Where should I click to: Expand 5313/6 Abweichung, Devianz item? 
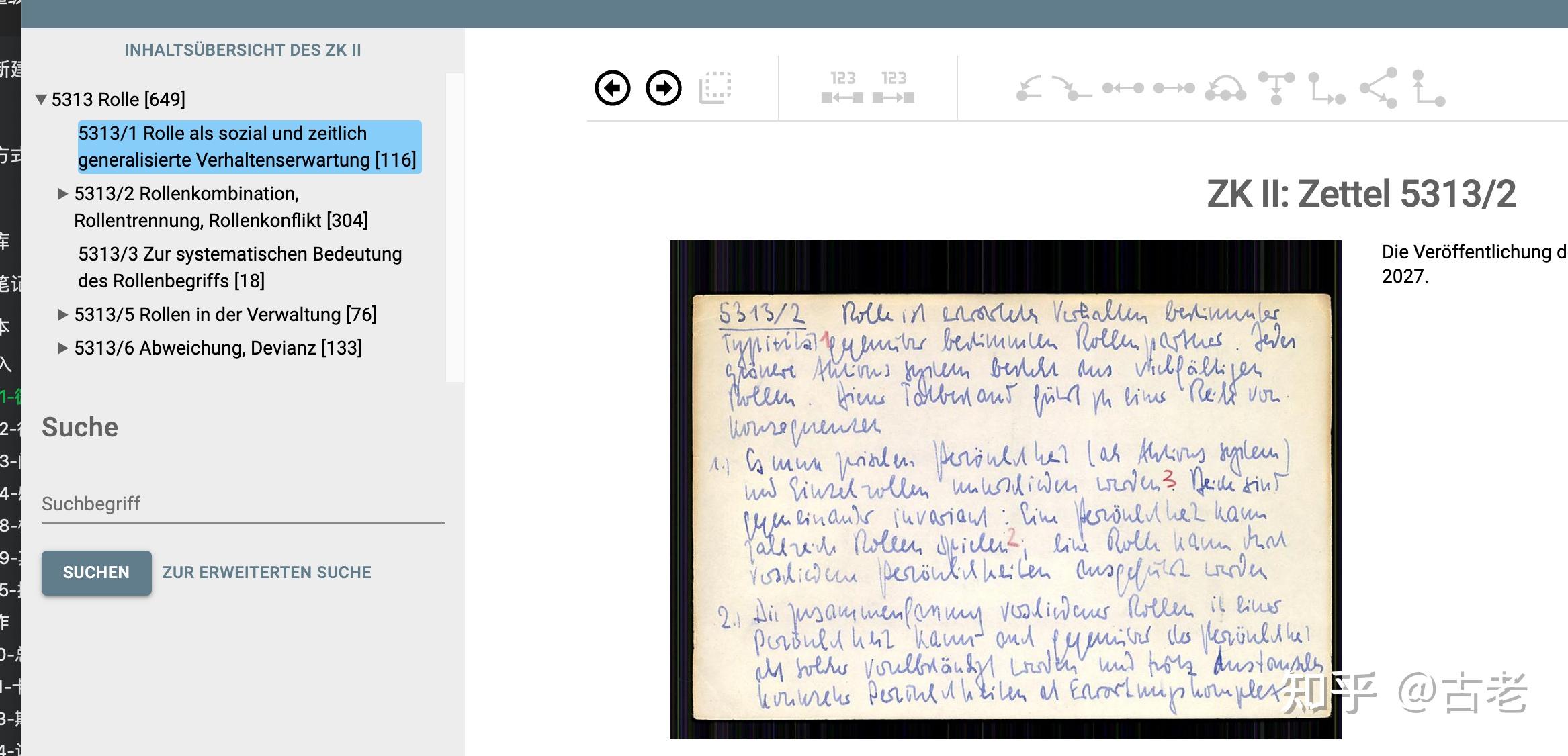point(62,348)
